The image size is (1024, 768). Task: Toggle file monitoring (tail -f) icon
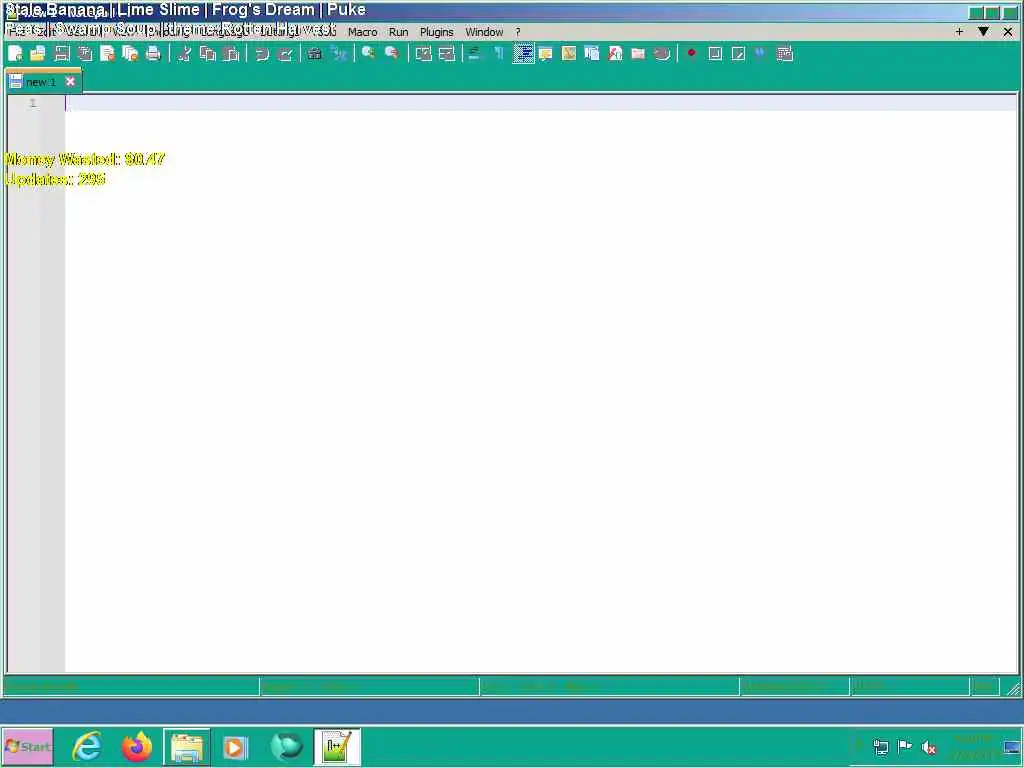coord(662,54)
